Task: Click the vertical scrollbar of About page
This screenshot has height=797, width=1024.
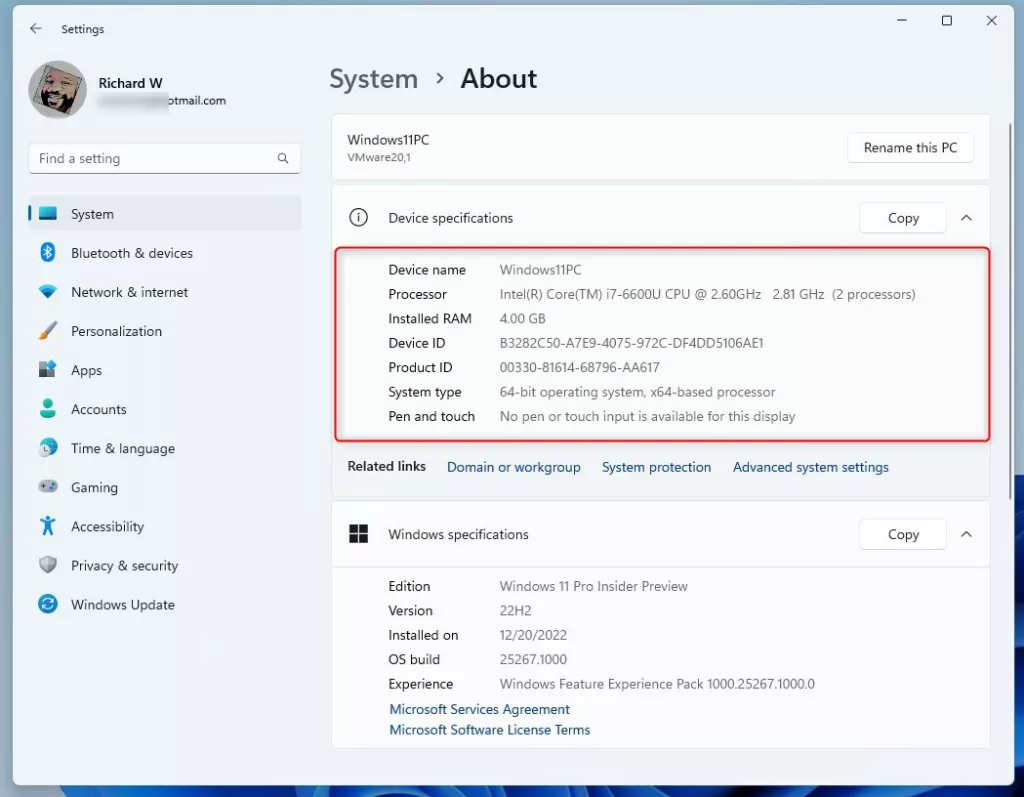Action: point(1011,311)
